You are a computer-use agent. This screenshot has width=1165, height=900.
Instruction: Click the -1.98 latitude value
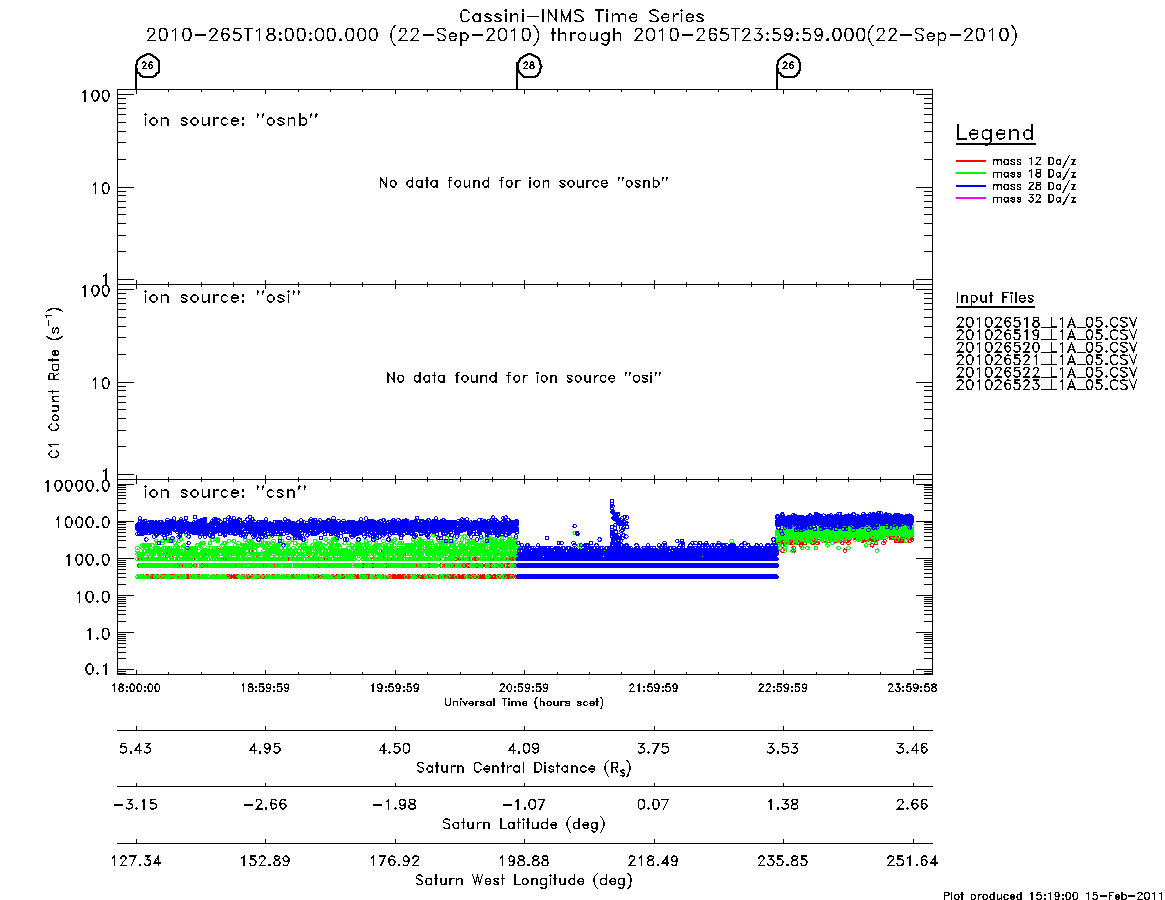pyautogui.click(x=395, y=805)
